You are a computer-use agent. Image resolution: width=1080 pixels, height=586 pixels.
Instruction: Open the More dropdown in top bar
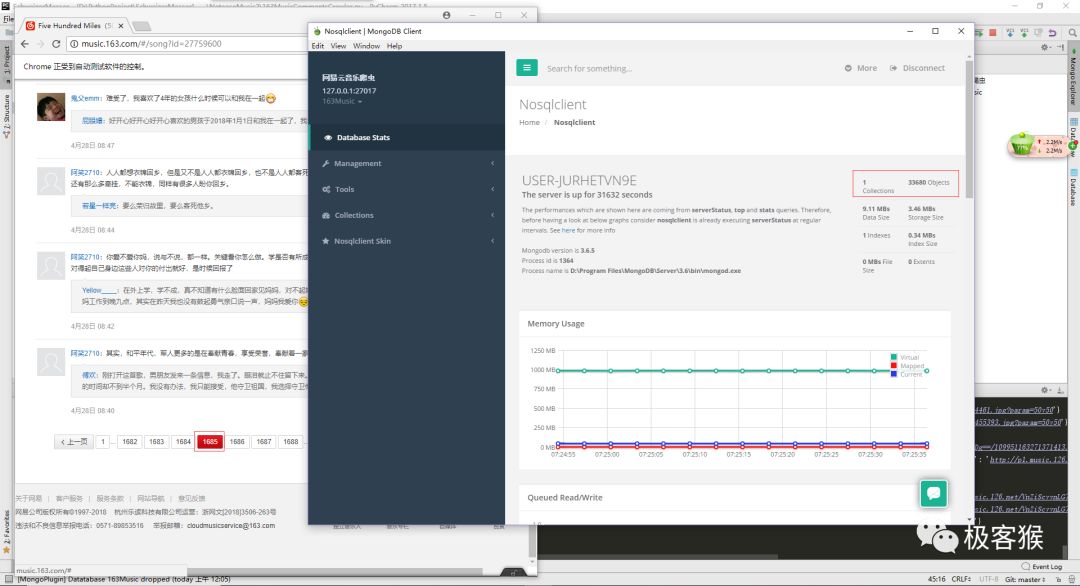pyautogui.click(x=861, y=68)
